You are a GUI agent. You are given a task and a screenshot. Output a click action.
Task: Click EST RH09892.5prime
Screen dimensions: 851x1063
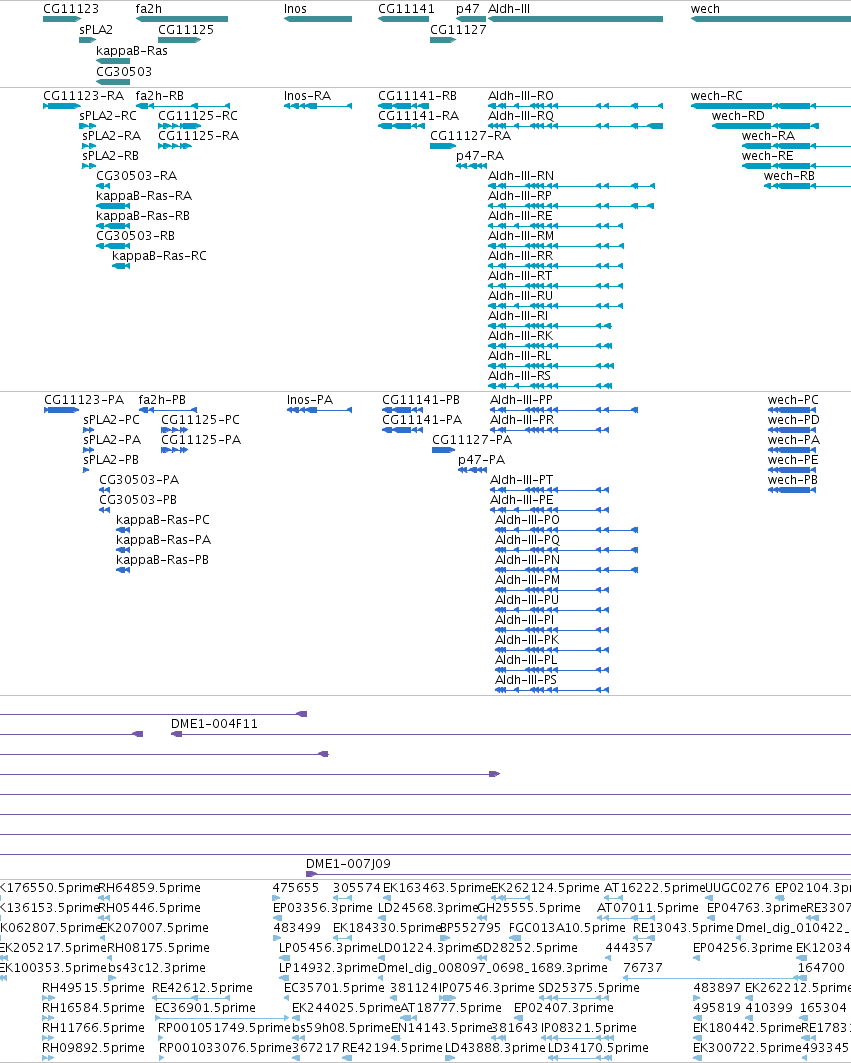click(94, 1048)
